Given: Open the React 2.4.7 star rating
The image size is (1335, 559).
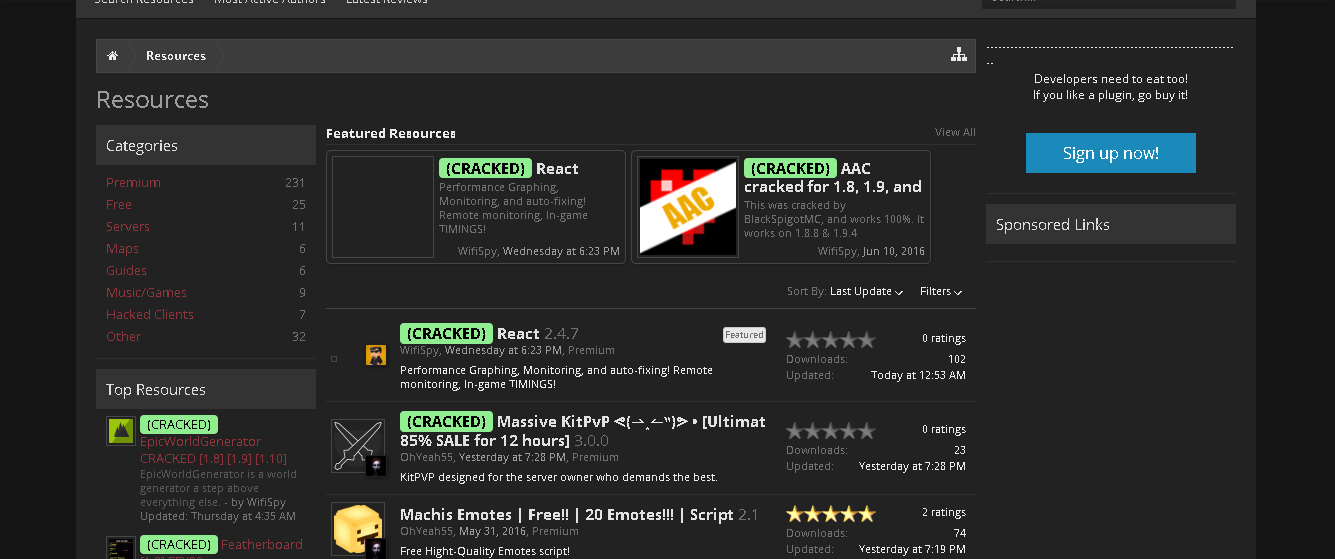Looking at the screenshot, I should tap(830, 340).
